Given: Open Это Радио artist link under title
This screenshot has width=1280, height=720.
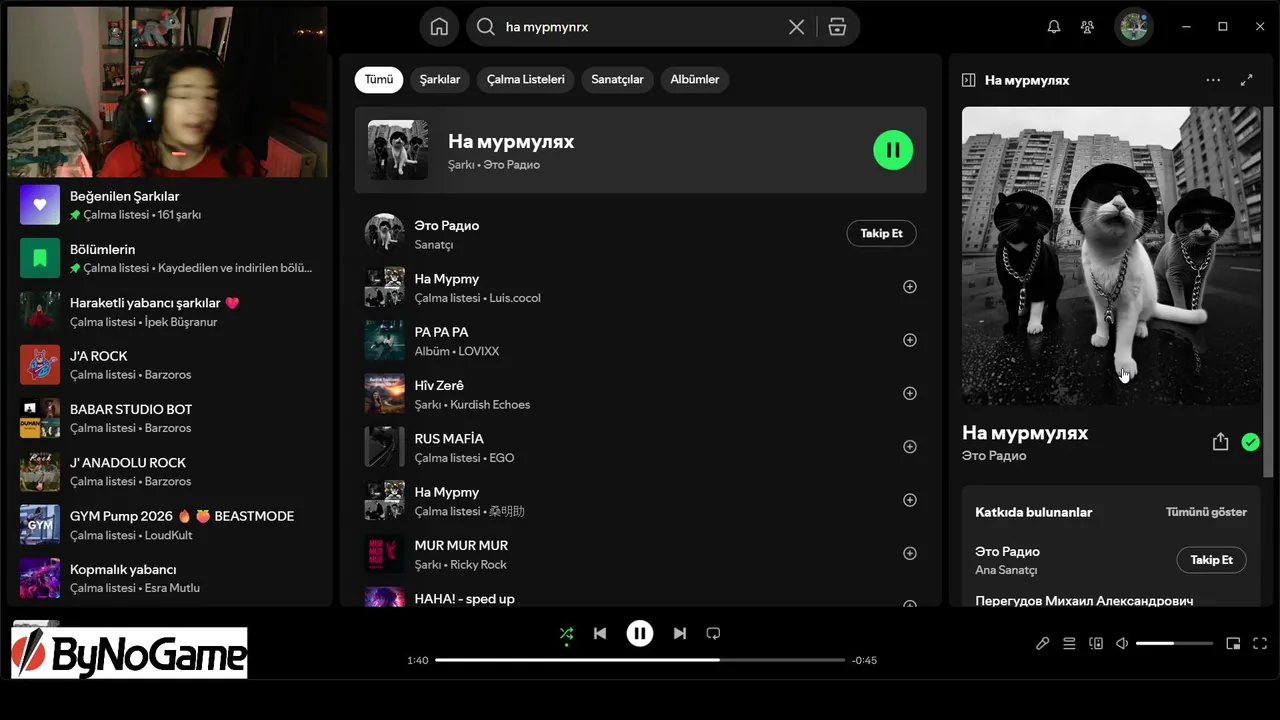Looking at the screenshot, I should click(994, 456).
